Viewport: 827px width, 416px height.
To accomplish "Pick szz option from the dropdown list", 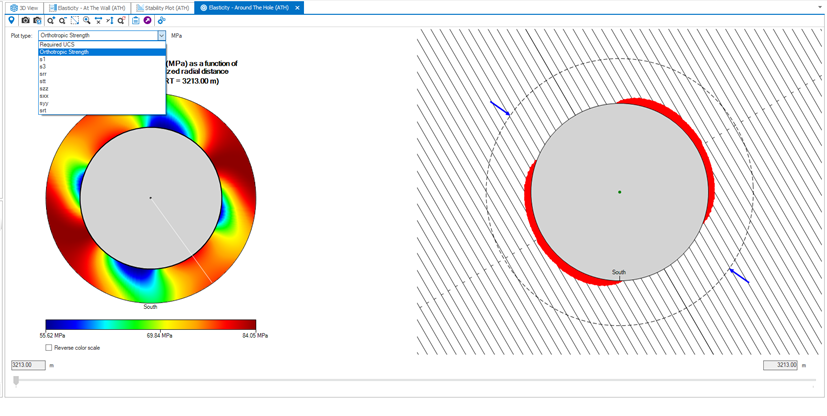I will [44, 88].
